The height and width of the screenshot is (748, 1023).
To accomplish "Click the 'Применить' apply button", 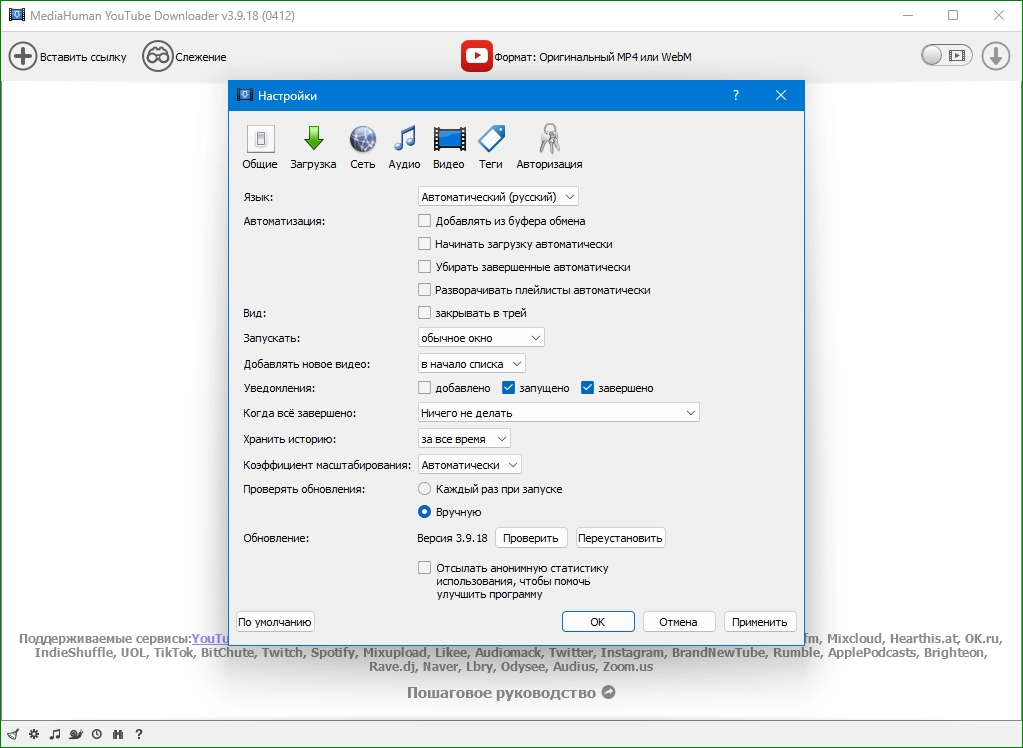I will [x=759, y=621].
